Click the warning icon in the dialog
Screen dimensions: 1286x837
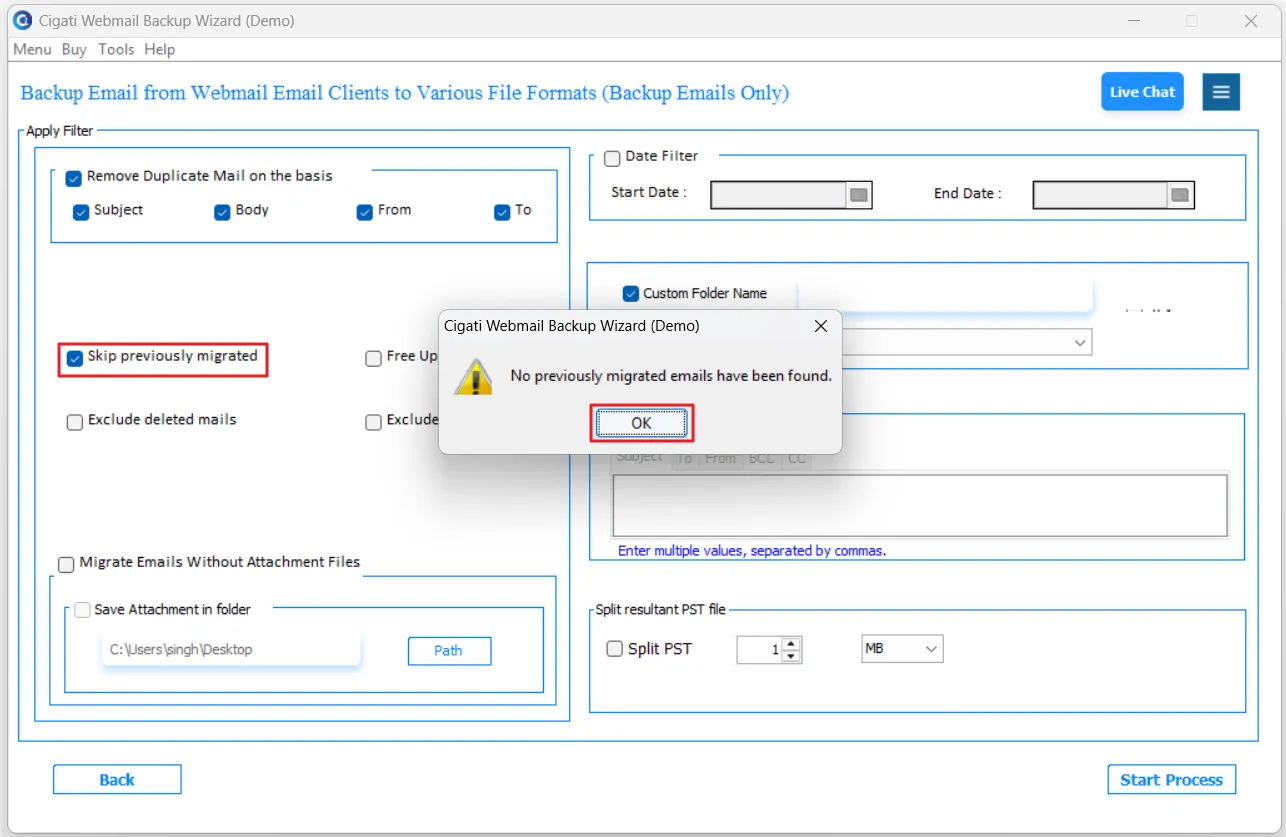[x=473, y=376]
